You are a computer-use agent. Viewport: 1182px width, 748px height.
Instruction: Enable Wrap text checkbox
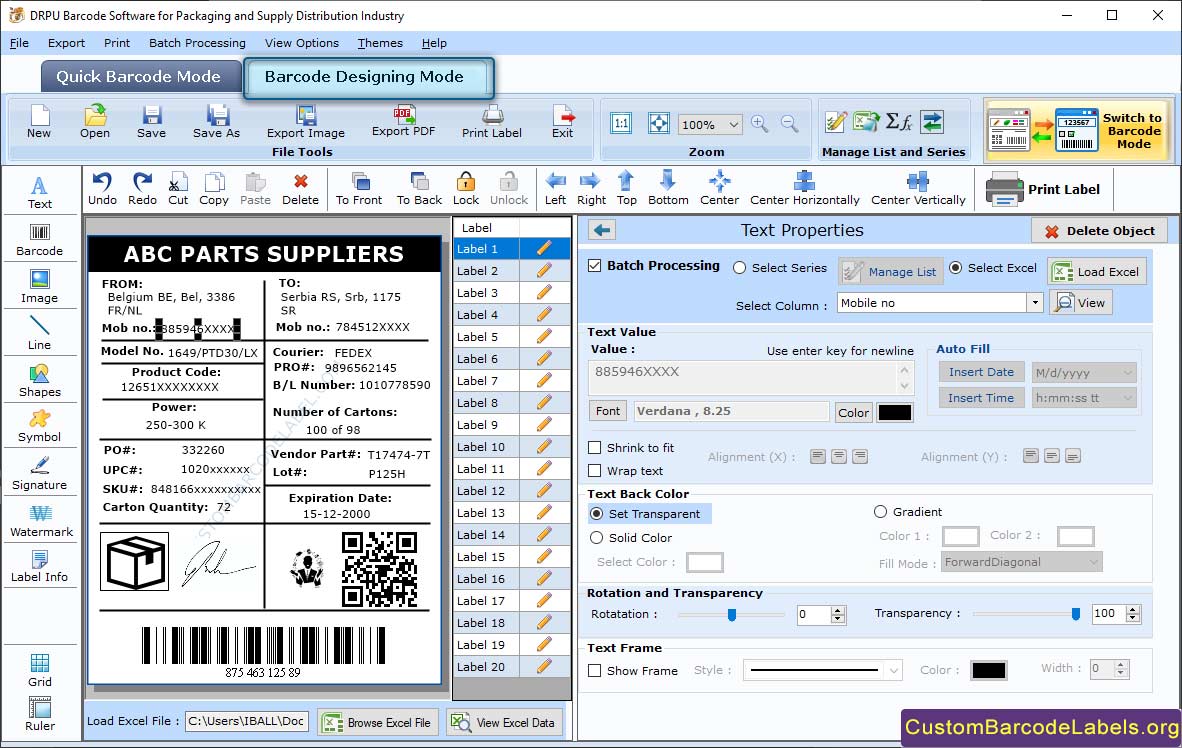[595, 471]
